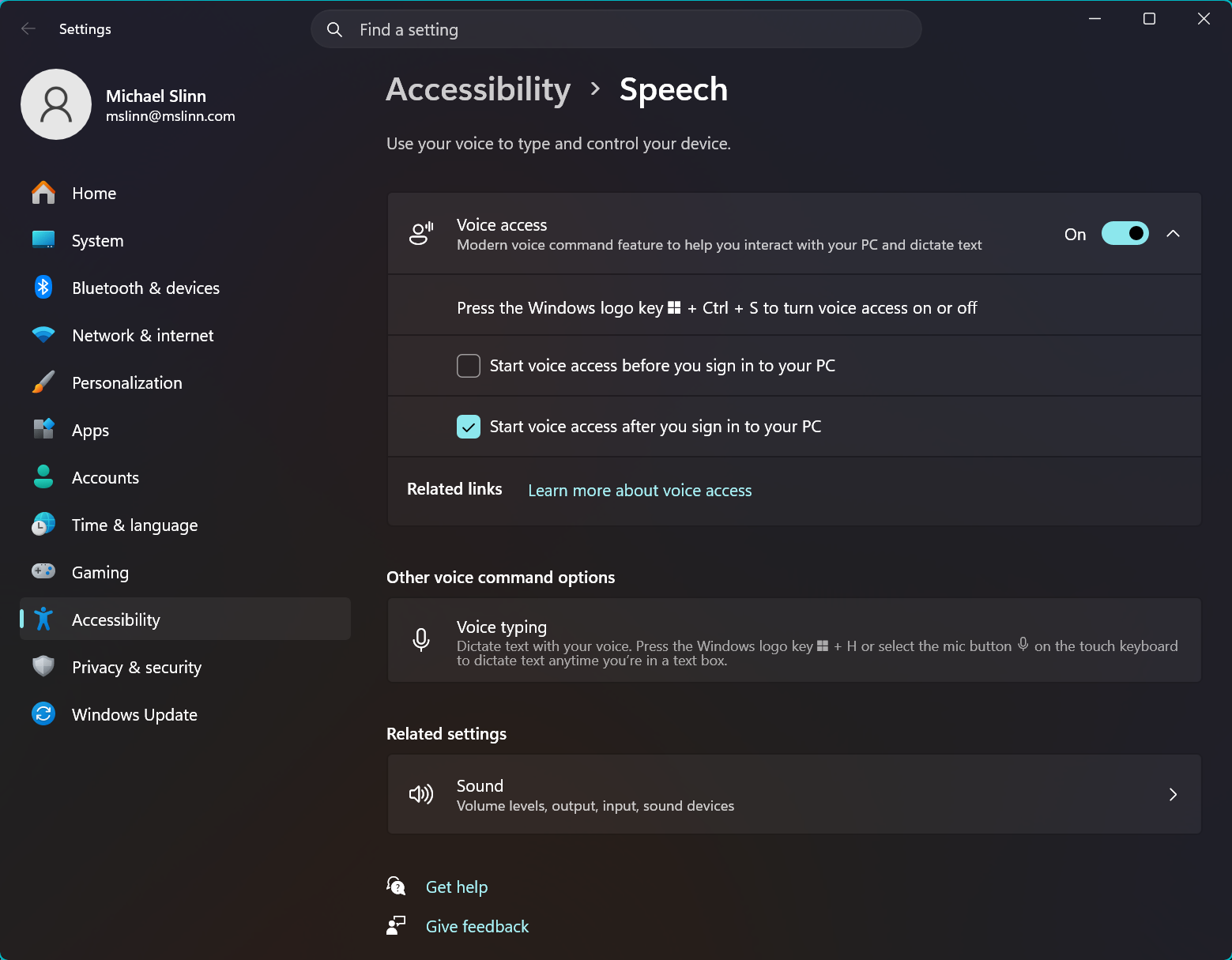Click the Network & internet Wi-Fi icon
The height and width of the screenshot is (960, 1232).
[x=43, y=335]
